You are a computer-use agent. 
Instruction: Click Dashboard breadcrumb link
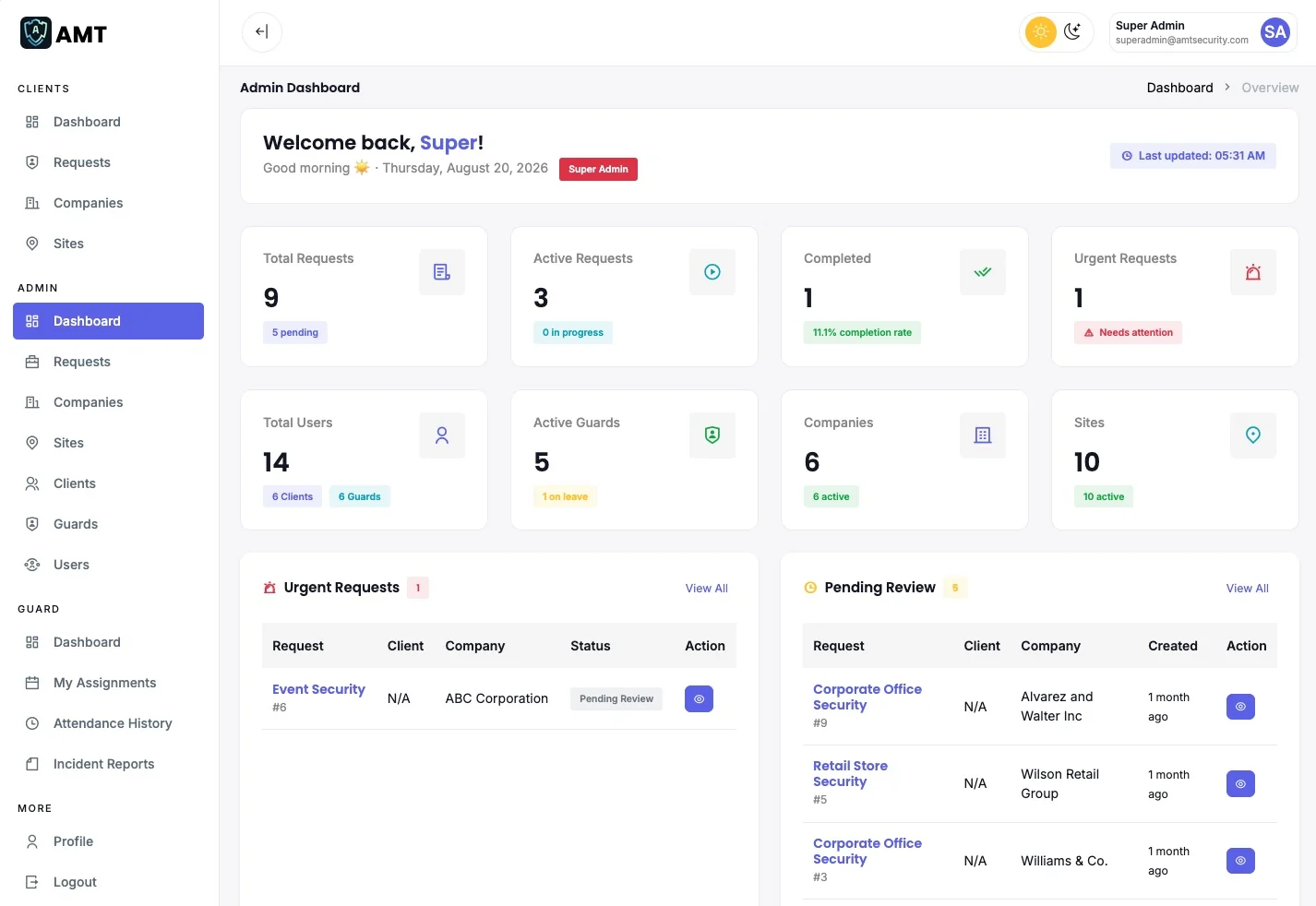(1179, 88)
